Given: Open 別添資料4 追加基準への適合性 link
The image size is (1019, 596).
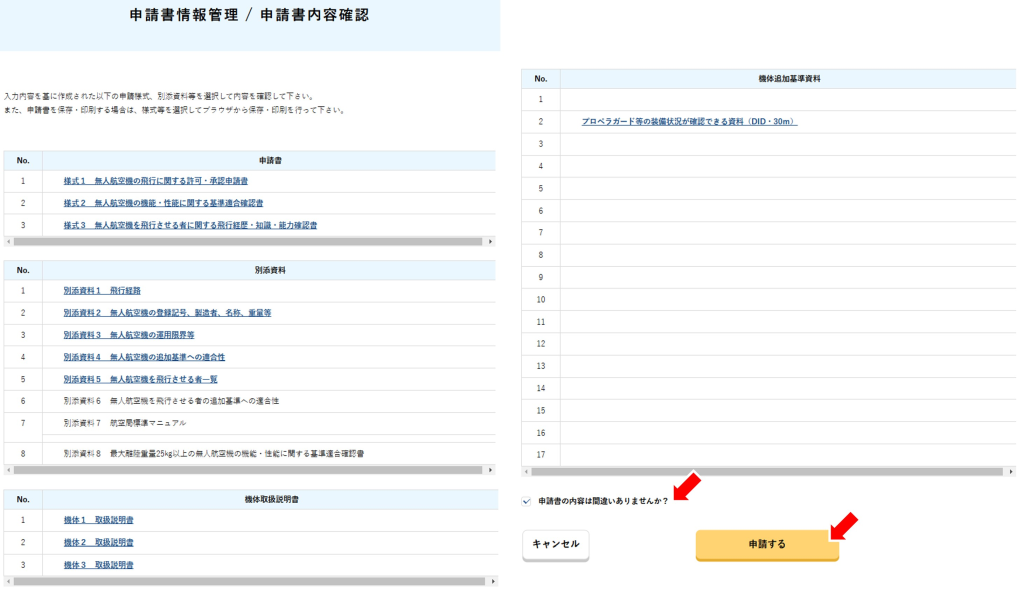Looking at the screenshot, I should tap(144, 357).
